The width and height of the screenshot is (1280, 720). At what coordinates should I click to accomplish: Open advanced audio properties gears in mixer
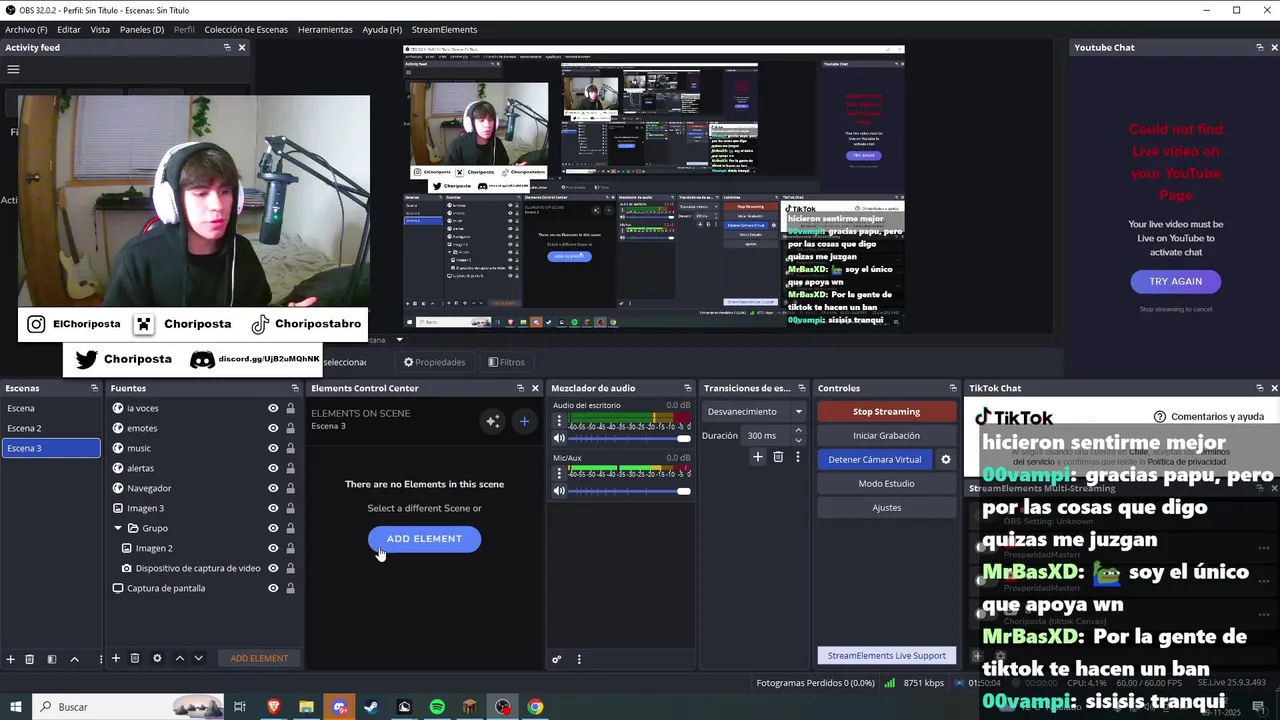point(557,659)
